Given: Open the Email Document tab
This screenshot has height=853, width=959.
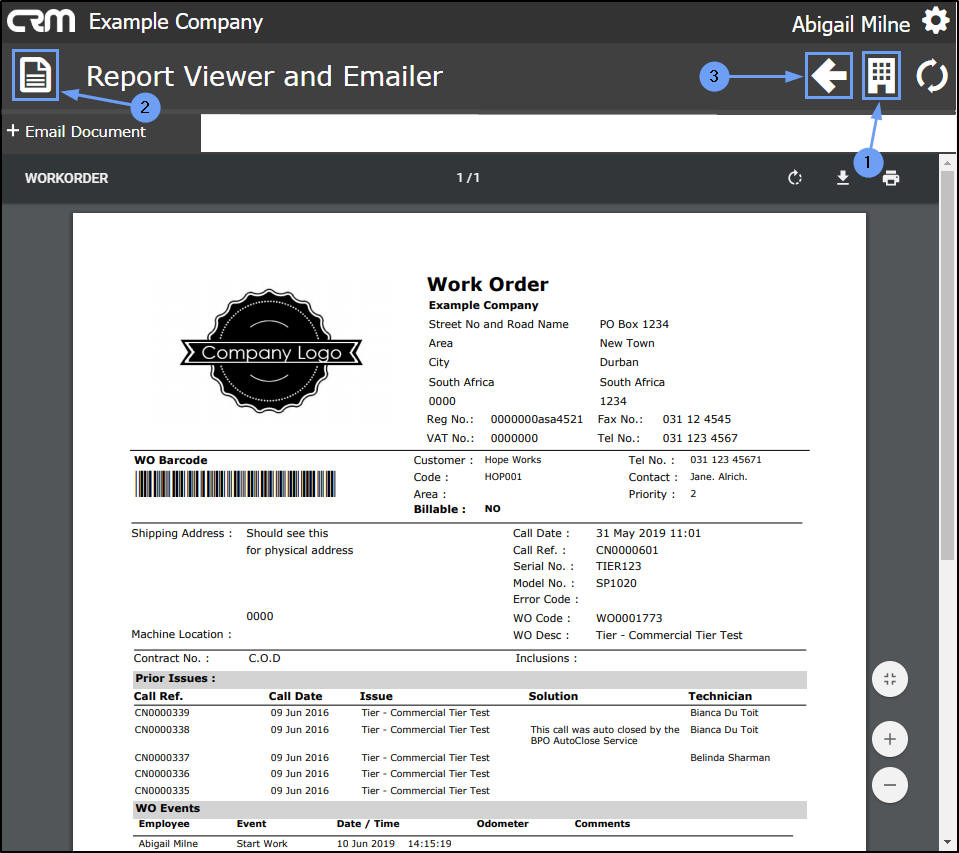Looking at the screenshot, I should pos(77,132).
